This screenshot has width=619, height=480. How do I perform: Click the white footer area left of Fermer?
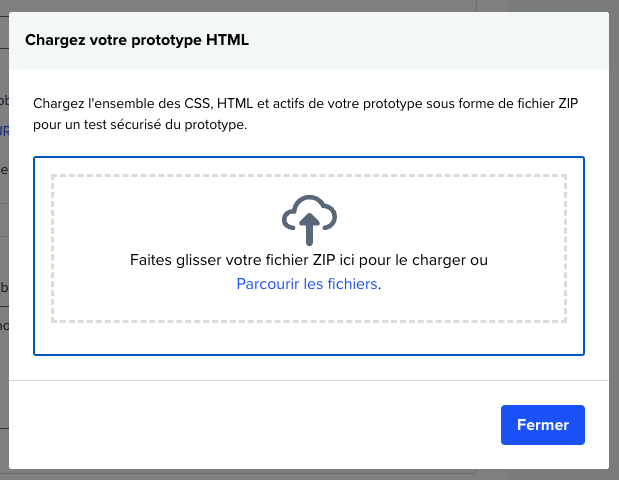[250, 425]
